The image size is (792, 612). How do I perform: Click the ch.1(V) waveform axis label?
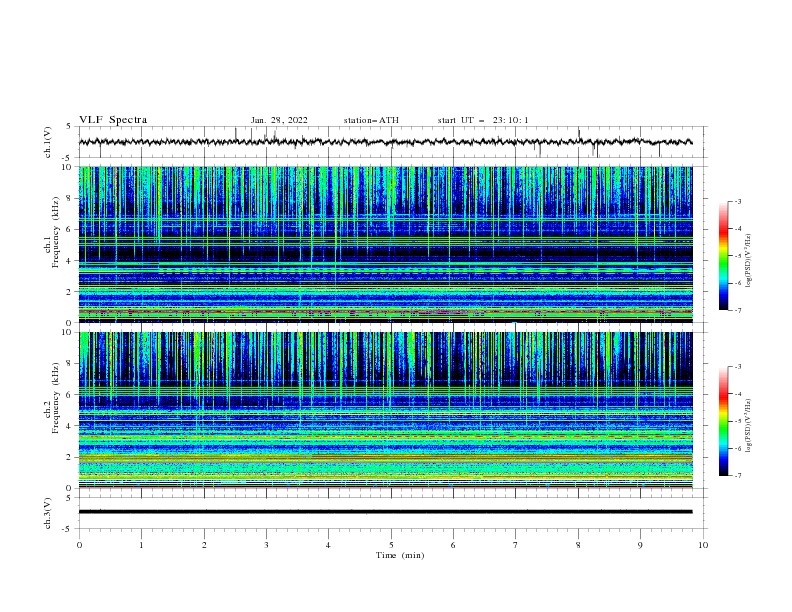click(x=48, y=142)
